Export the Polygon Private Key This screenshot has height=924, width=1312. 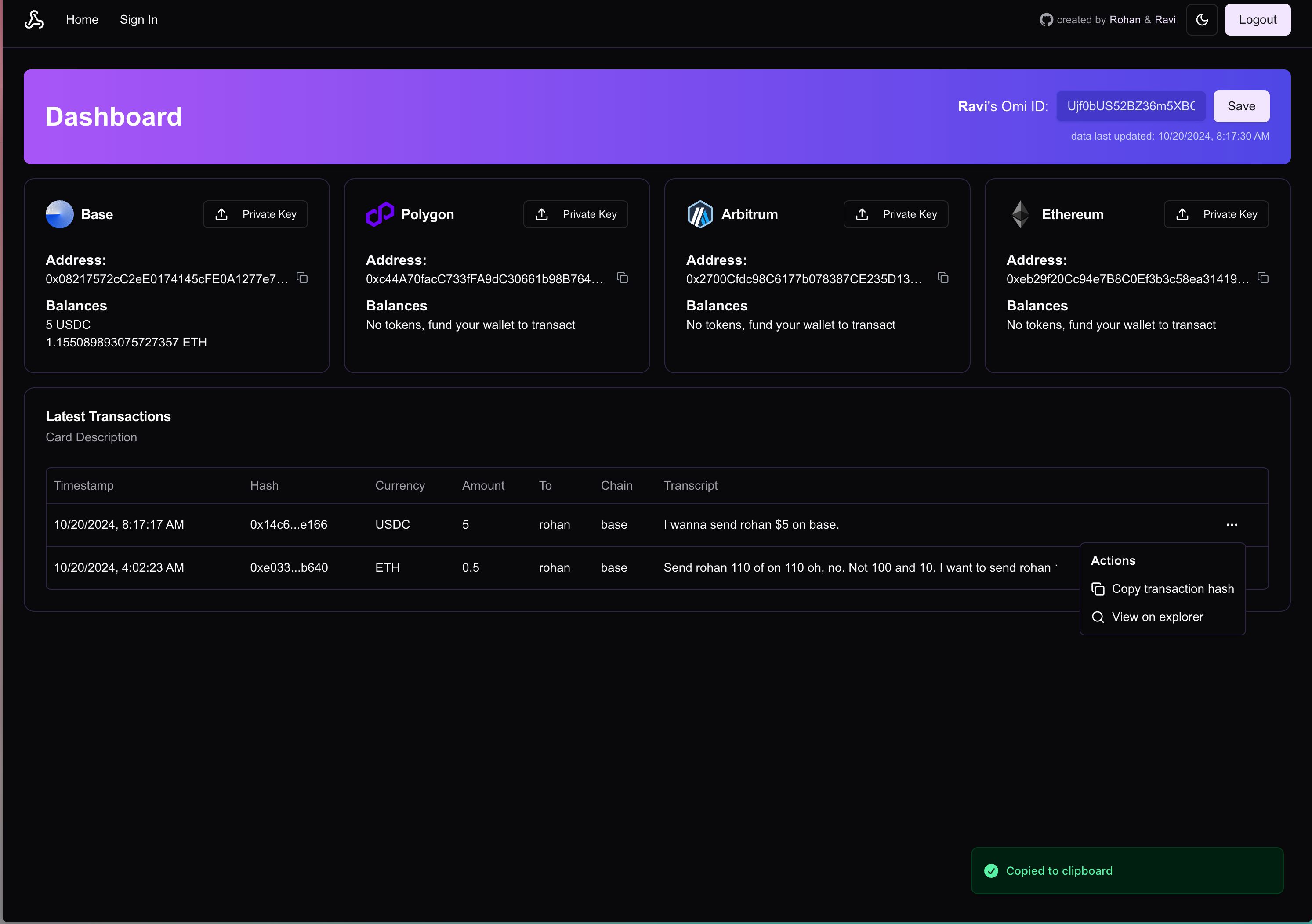[x=576, y=214]
